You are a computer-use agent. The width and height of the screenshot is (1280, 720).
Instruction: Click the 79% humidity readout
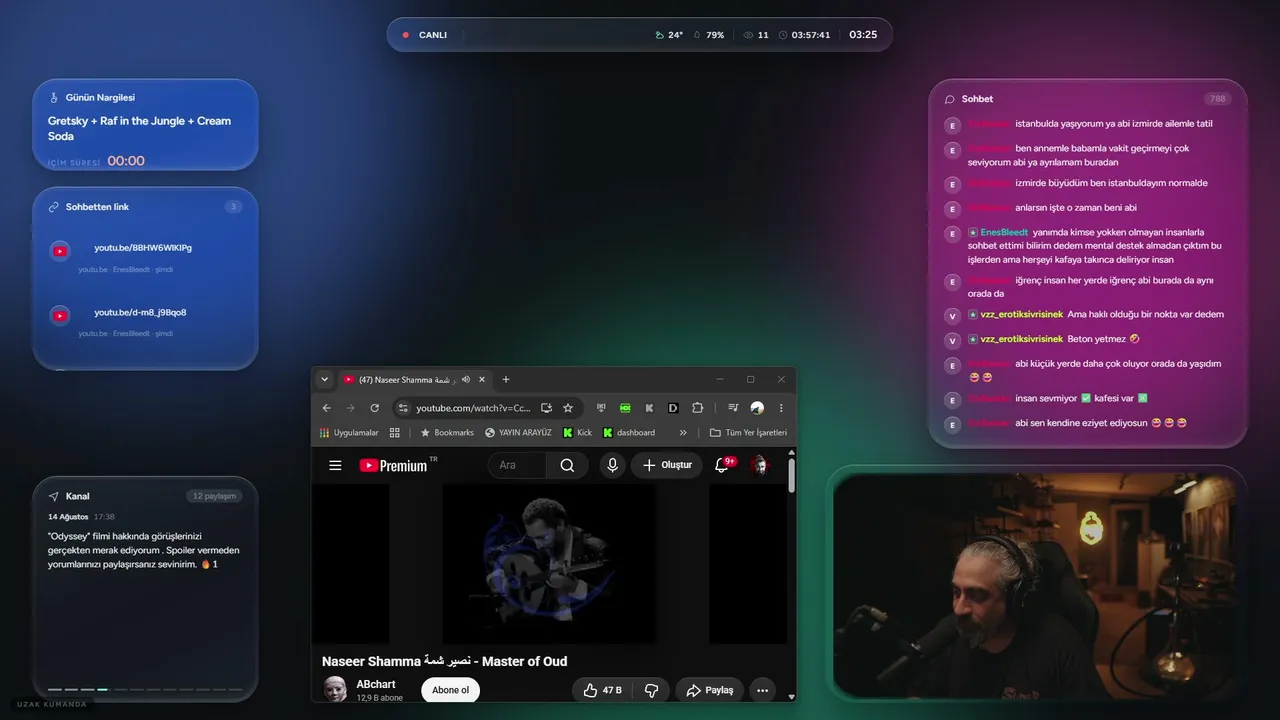pos(709,35)
